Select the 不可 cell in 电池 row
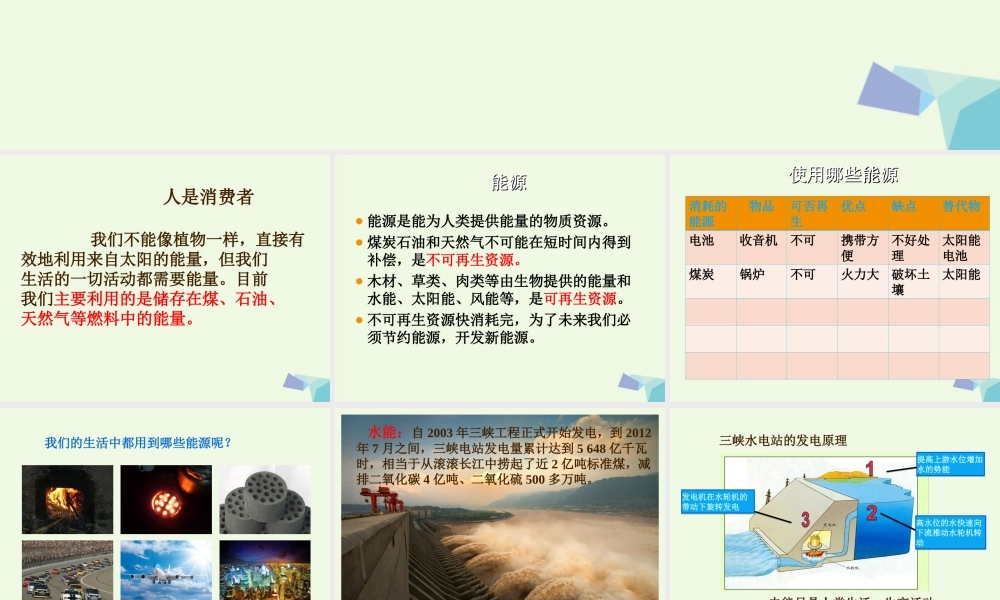The image size is (1000, 600). 812,247
